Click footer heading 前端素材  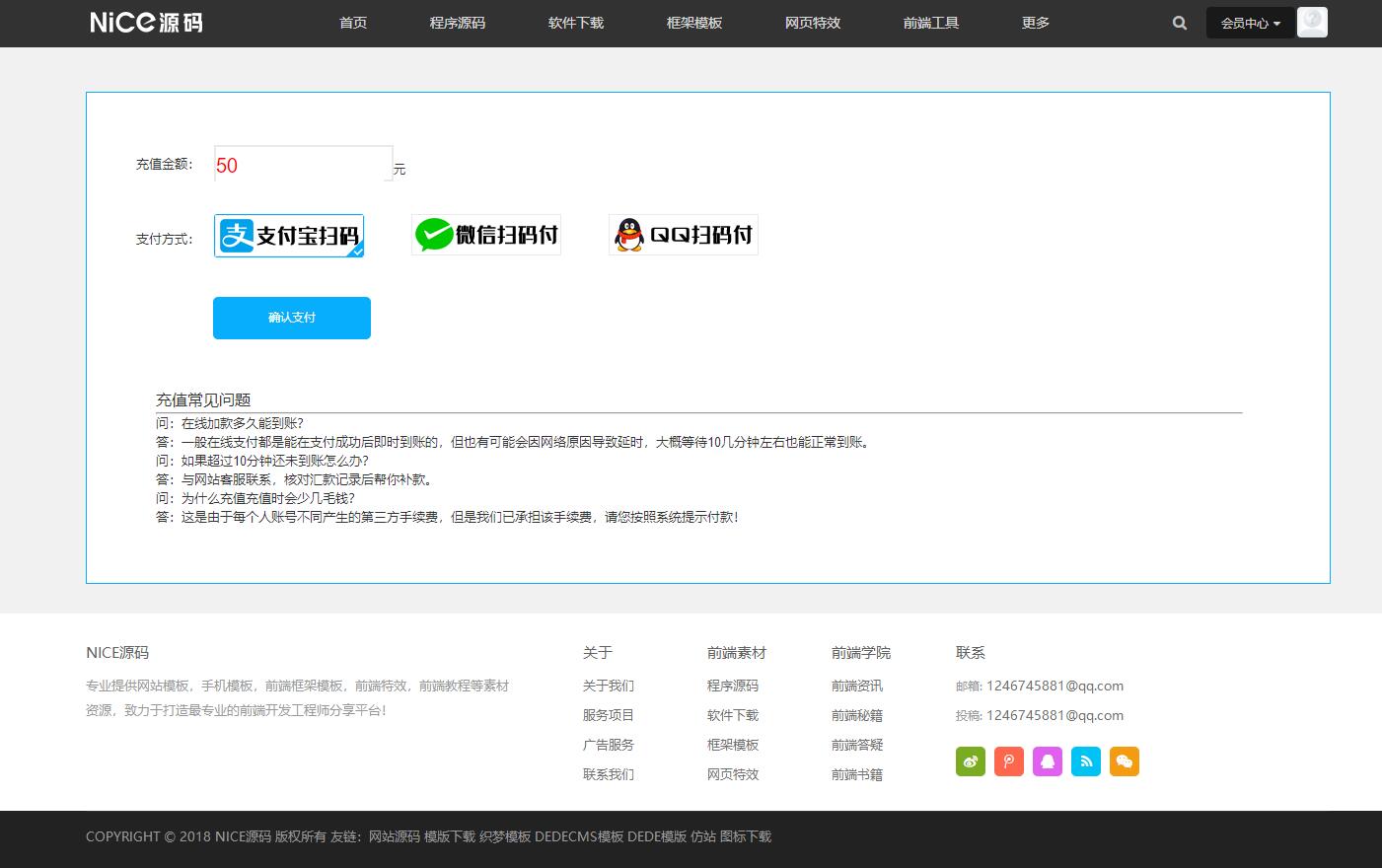737,652
